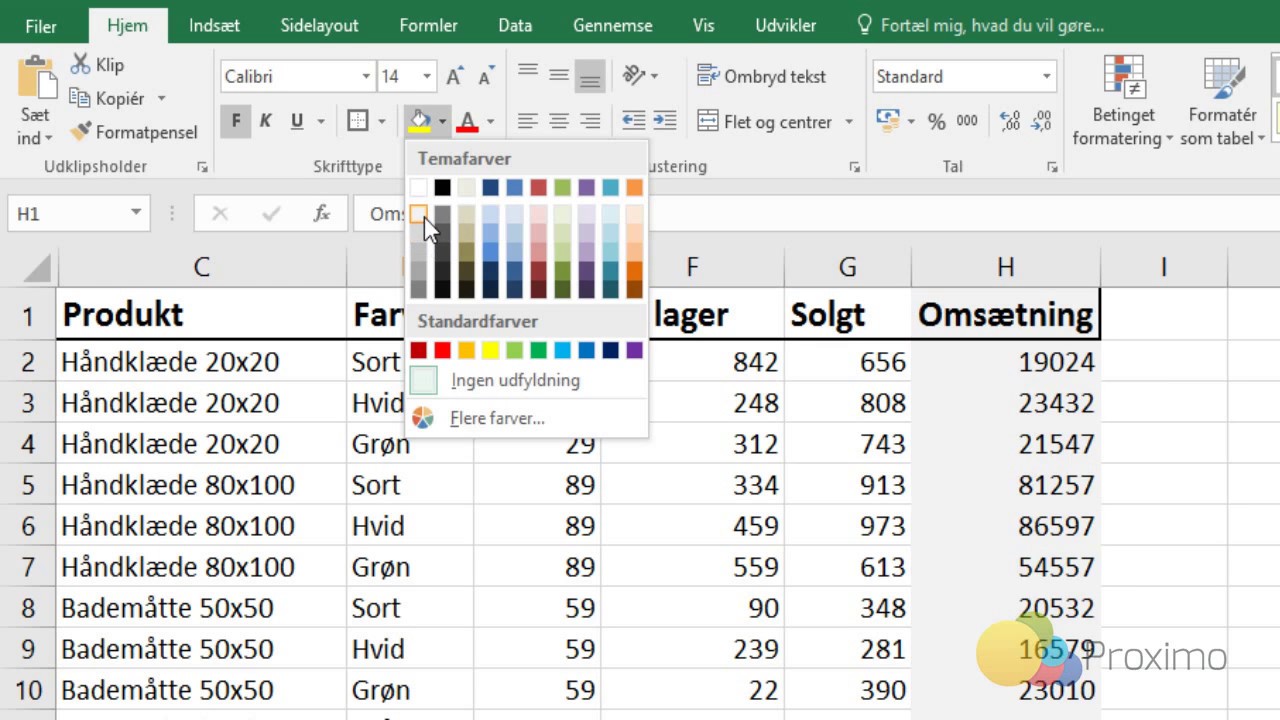Click the insert function fx icon
Image resolution: width=1280 pixels, height=720 pixels.
pos(322,213)
